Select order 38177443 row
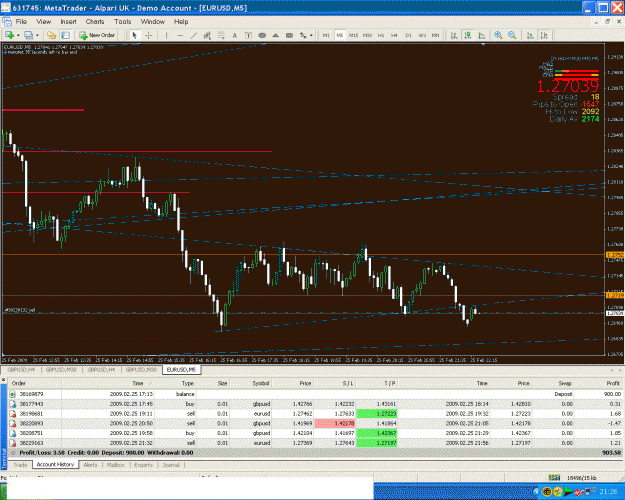 (315, 404)
